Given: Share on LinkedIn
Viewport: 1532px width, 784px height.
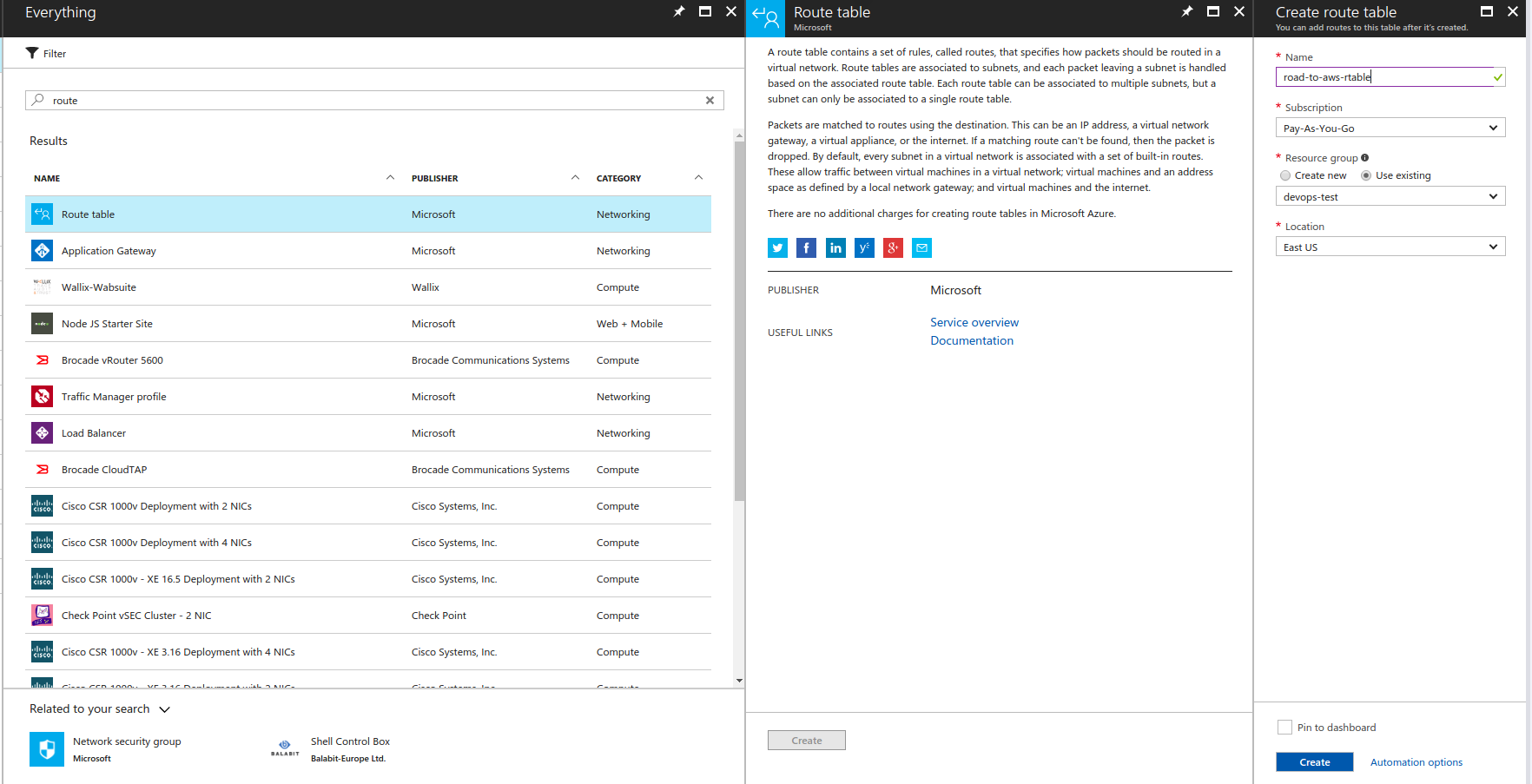Looking at the screenshot, I should [835, 248].
